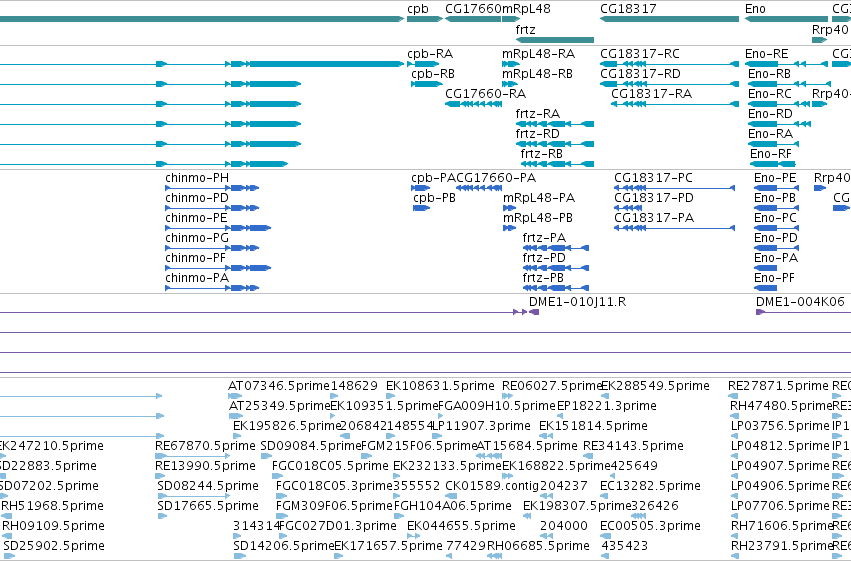Screen dimensions: 851x561
Task: Click EST SD17665.5prime
Action: [162, 516]
